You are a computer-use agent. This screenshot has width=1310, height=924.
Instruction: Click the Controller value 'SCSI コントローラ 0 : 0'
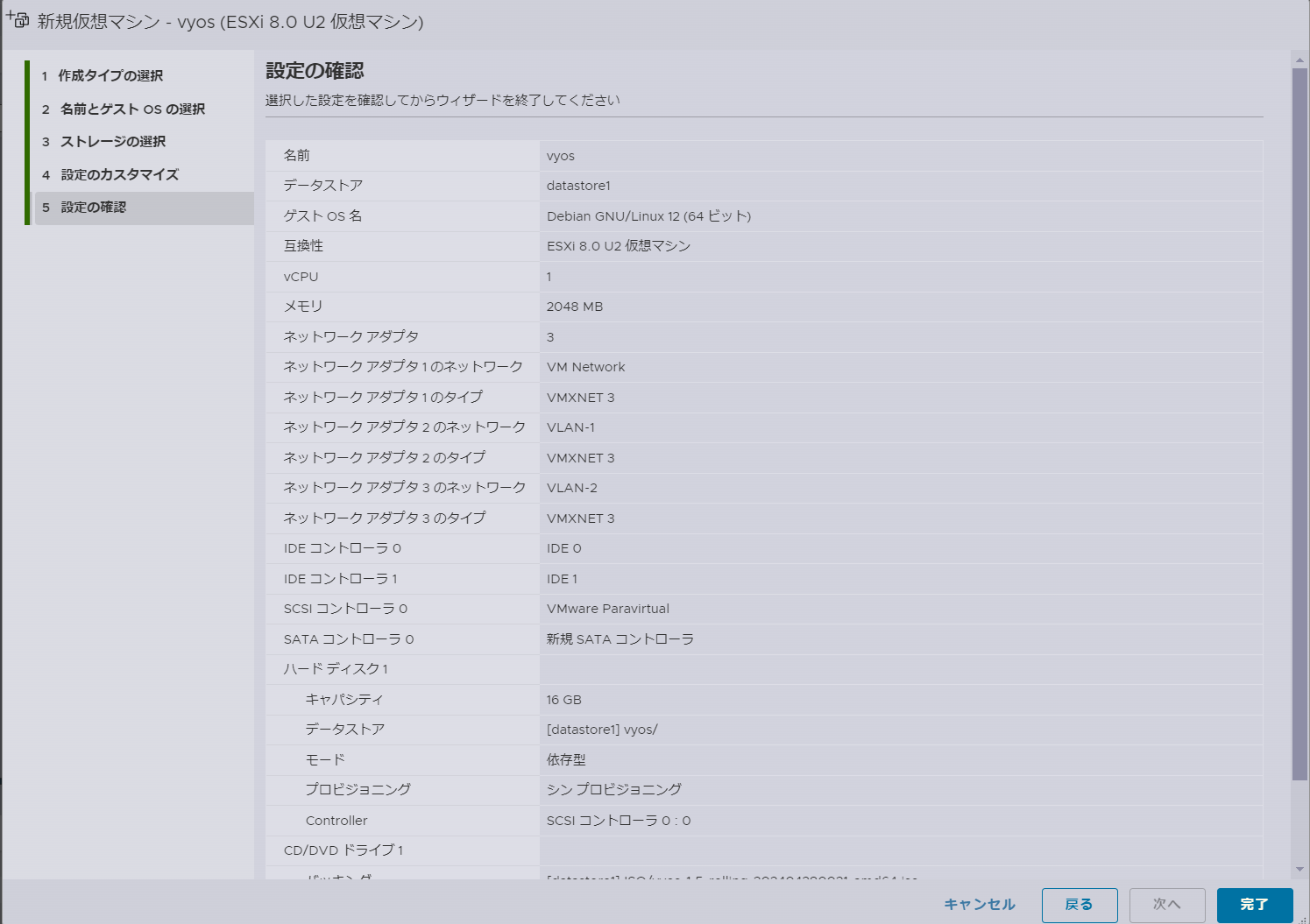coord(619,821)
